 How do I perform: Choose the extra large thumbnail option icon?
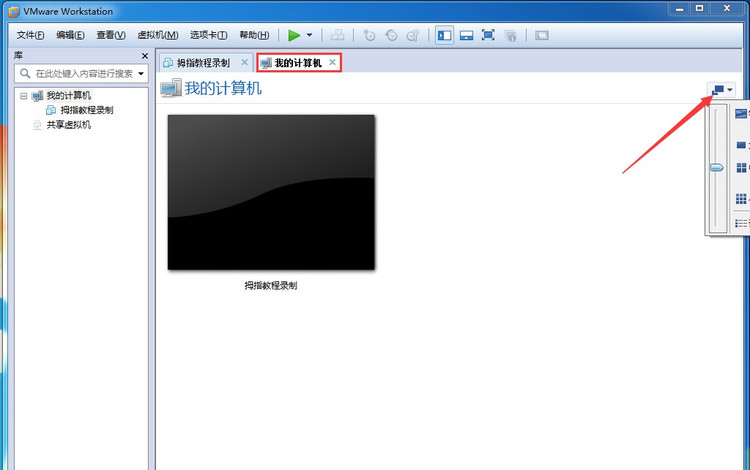pyautogui.click(x=741, y=113)
